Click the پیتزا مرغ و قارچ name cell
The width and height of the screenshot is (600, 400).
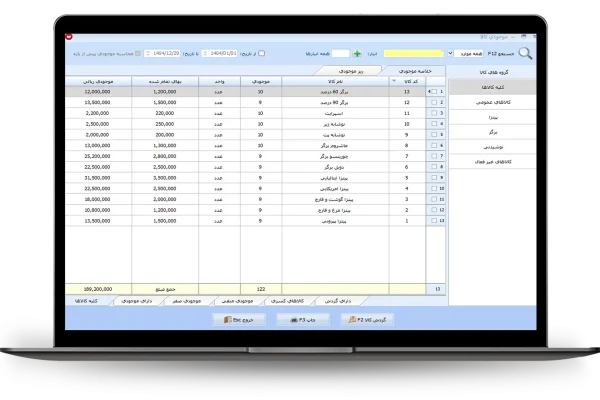(335, 210)
